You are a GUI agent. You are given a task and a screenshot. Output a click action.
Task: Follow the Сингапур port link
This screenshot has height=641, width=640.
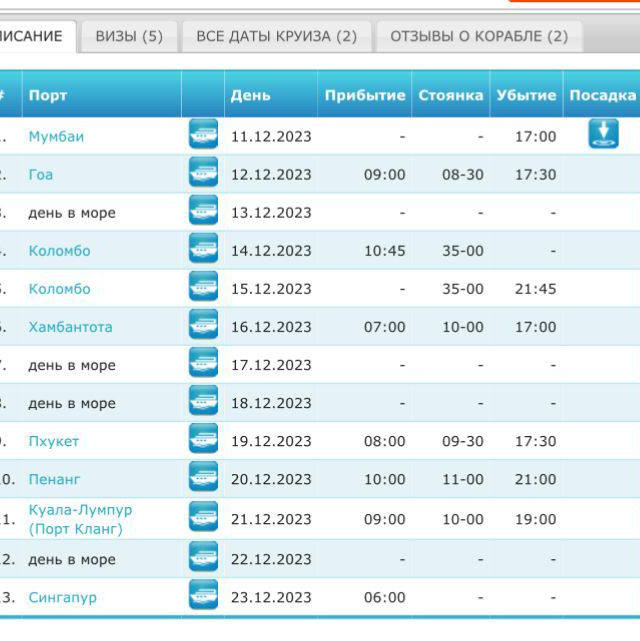click(x=62, y=597)
